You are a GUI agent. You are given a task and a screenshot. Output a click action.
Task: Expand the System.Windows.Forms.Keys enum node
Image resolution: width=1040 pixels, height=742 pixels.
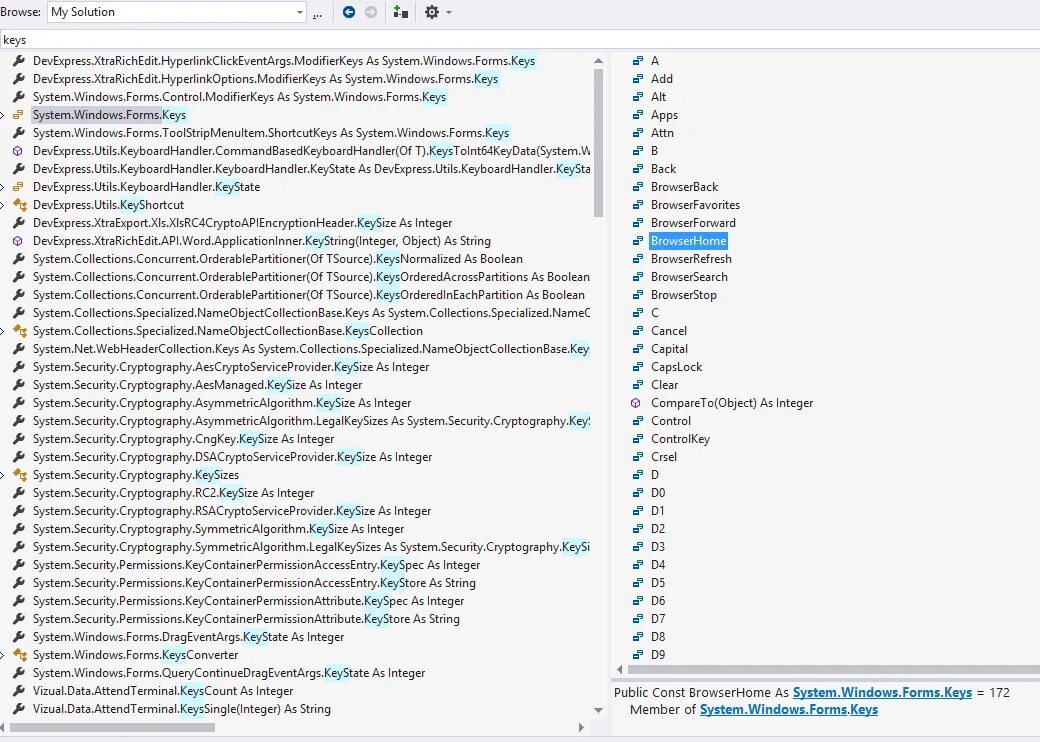click(x=3, y=115)
